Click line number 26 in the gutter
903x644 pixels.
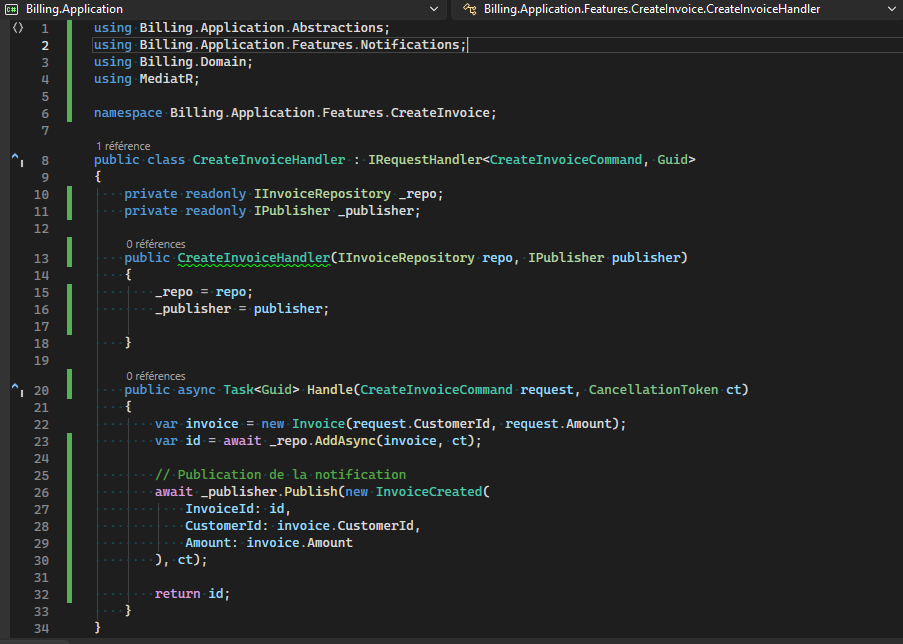click(40, 492)
